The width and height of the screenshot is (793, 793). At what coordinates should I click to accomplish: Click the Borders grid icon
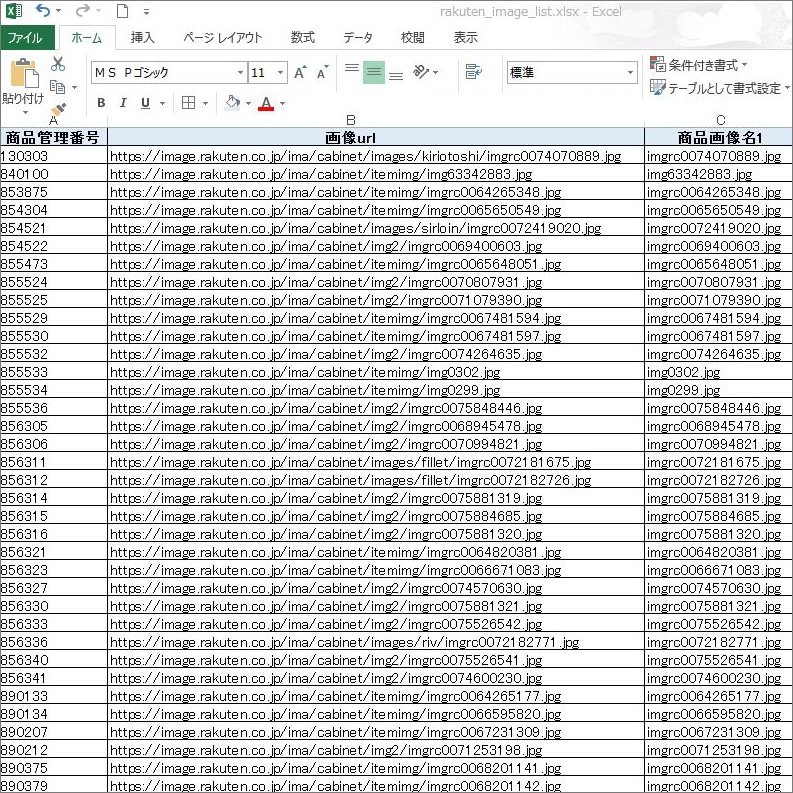pos(188,103)
